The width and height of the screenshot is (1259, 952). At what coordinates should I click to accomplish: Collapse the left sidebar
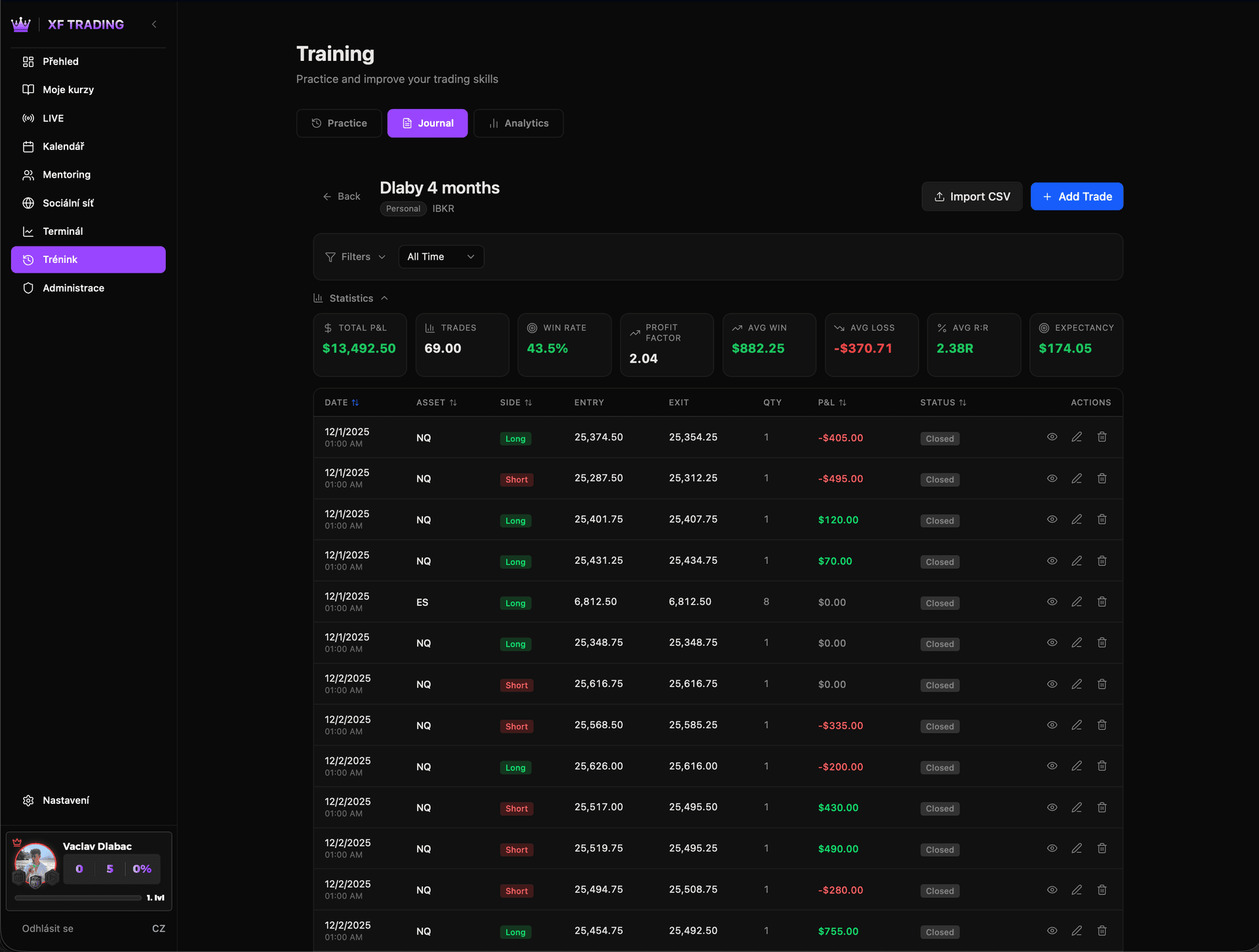[154, 24]
